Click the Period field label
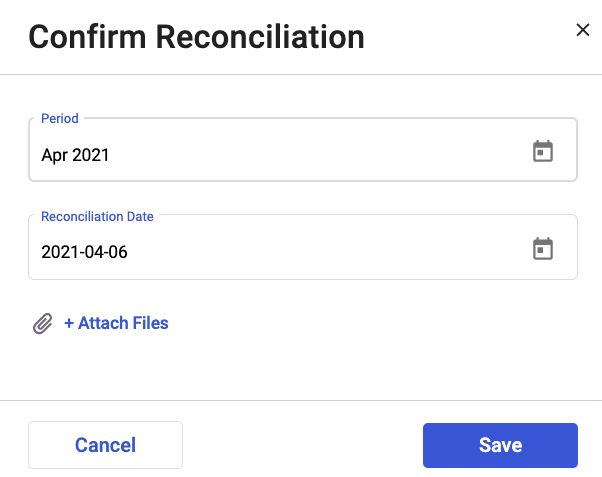Image resolution: width=602 pixels, height=477 pixels. coord(60,118)
